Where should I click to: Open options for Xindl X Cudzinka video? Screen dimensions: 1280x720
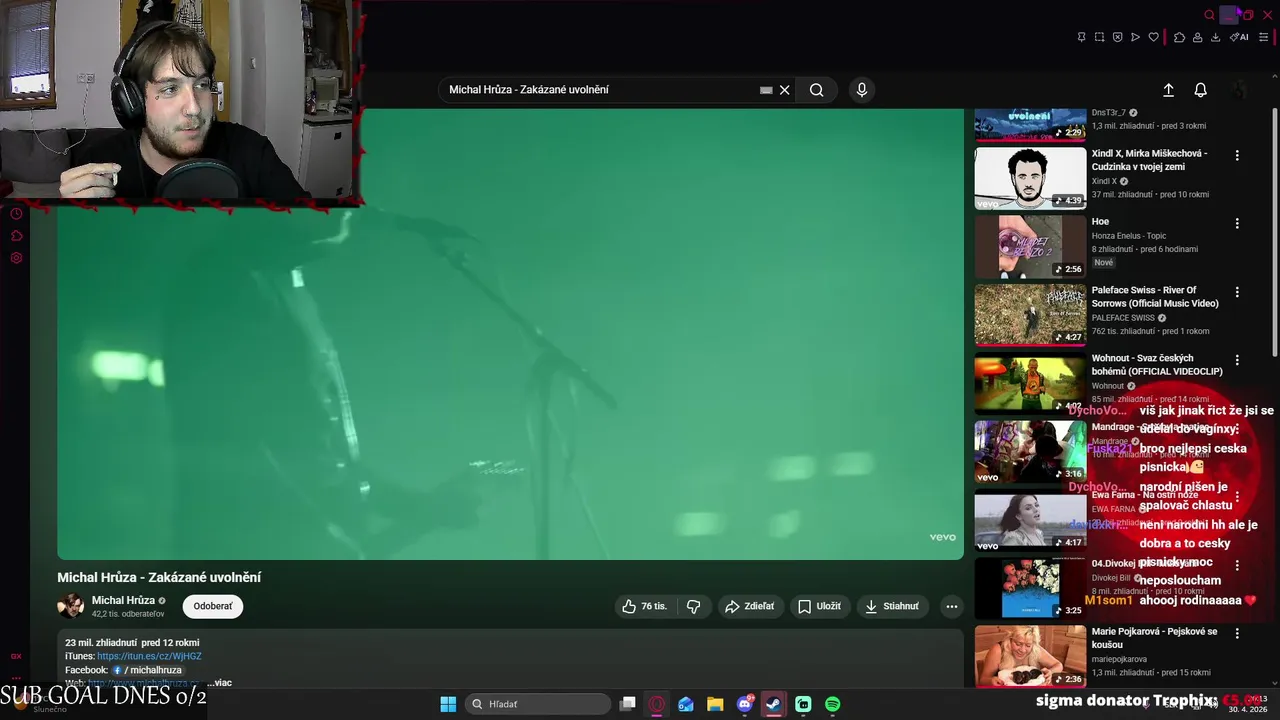tap(1237, 155)
